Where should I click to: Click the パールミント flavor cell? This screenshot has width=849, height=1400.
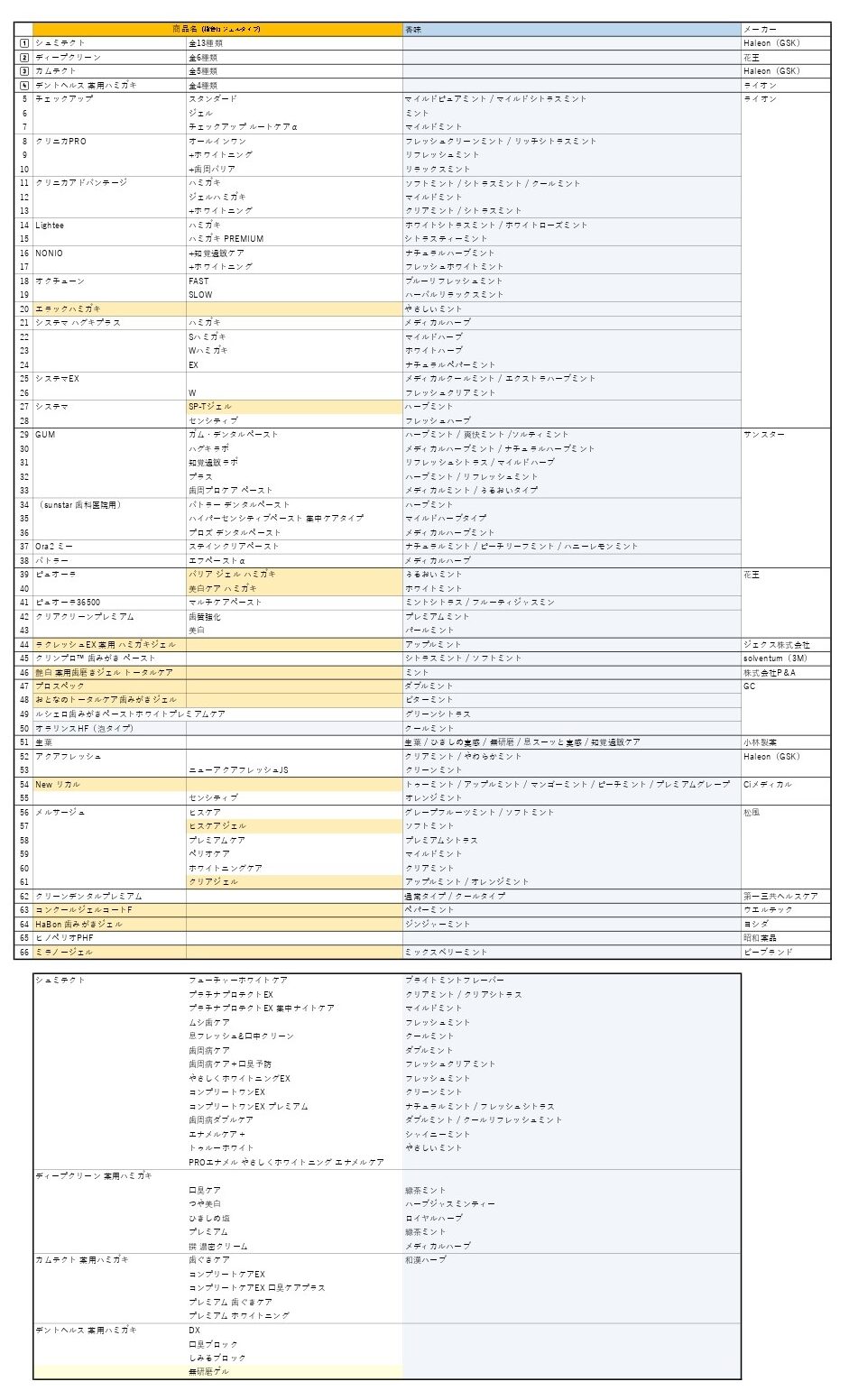[572, 631]
